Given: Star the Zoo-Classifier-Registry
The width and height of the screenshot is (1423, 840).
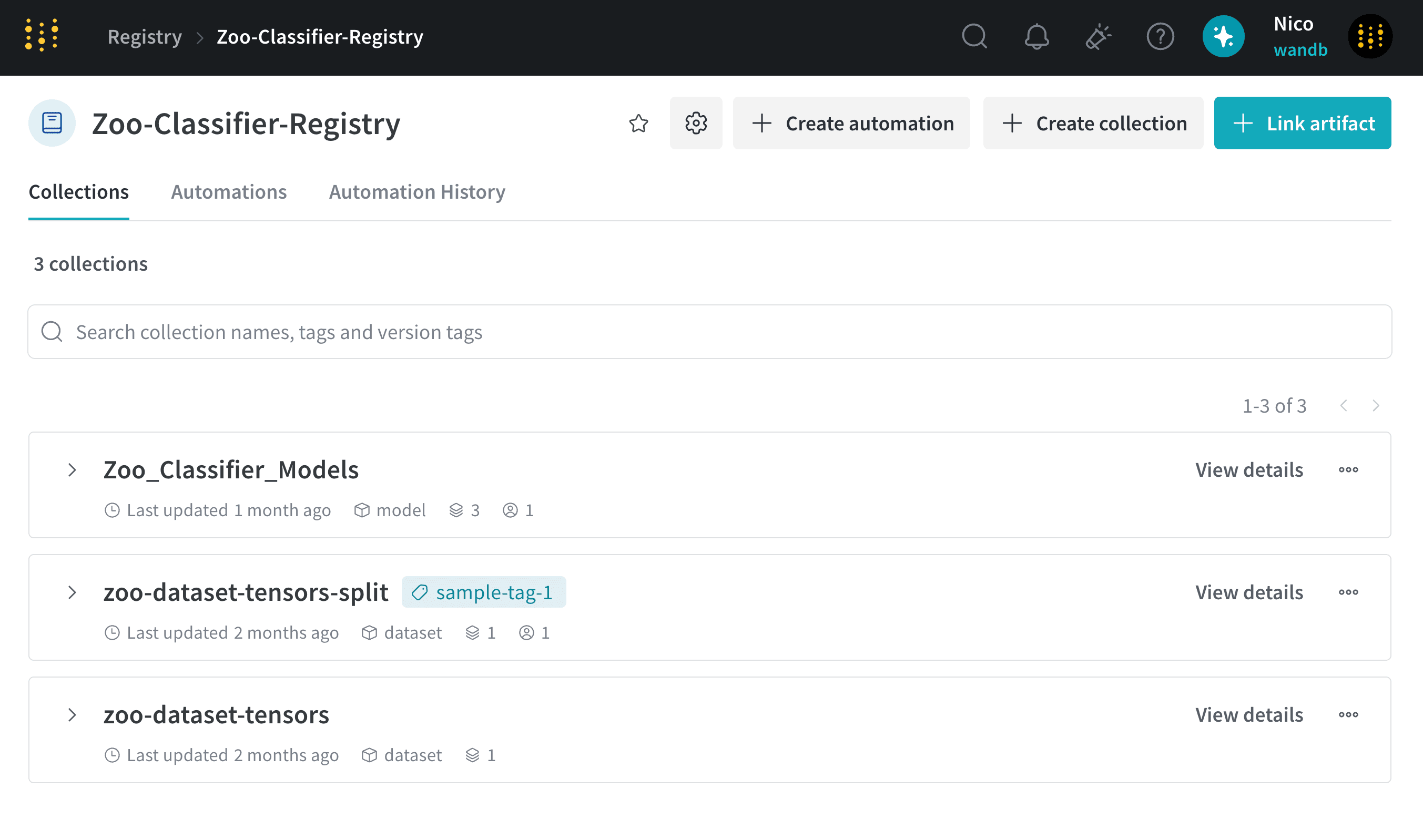Looking at the screenshot, I should (638, 124).
